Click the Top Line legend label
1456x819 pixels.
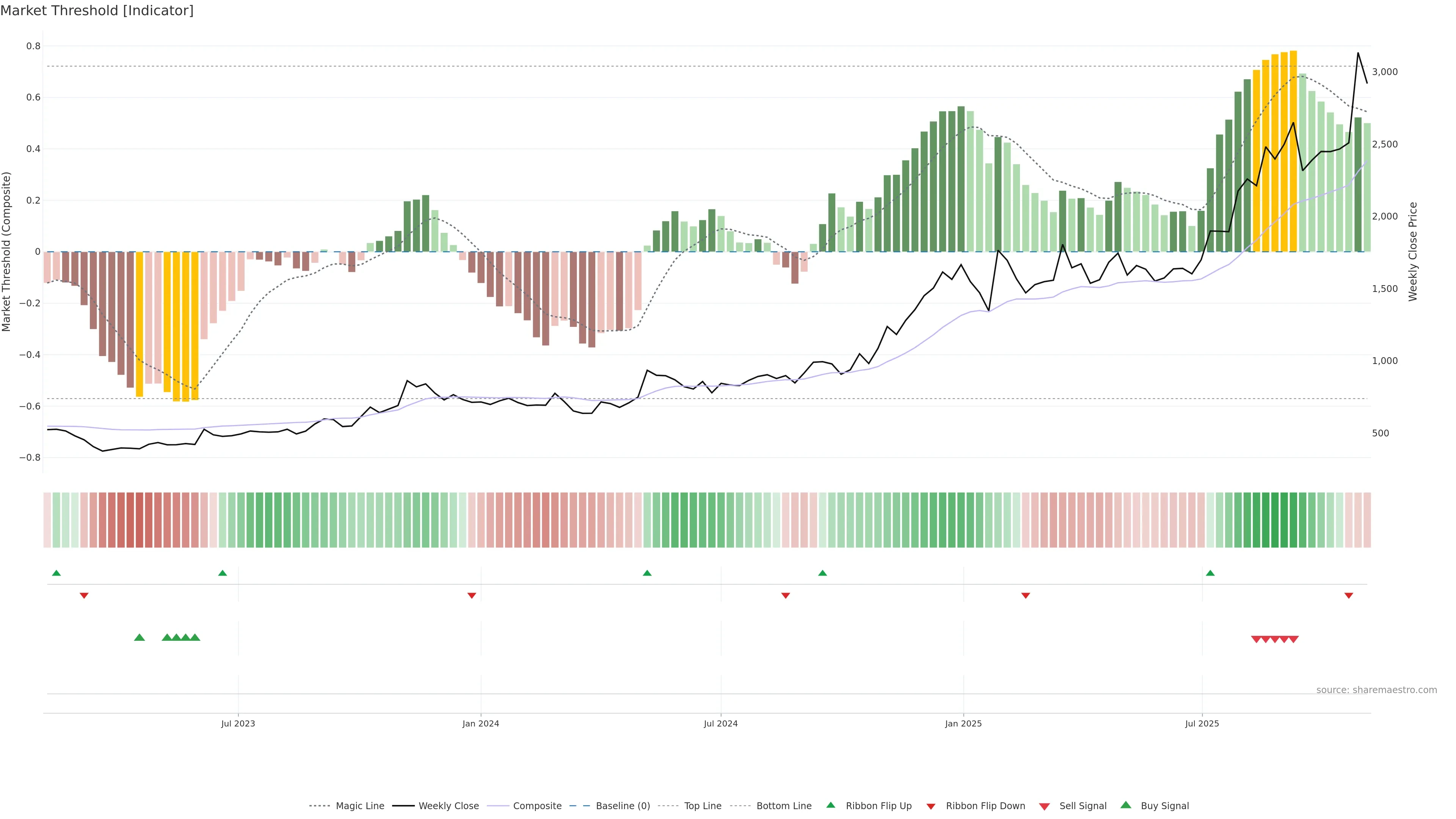click(703, 806)
